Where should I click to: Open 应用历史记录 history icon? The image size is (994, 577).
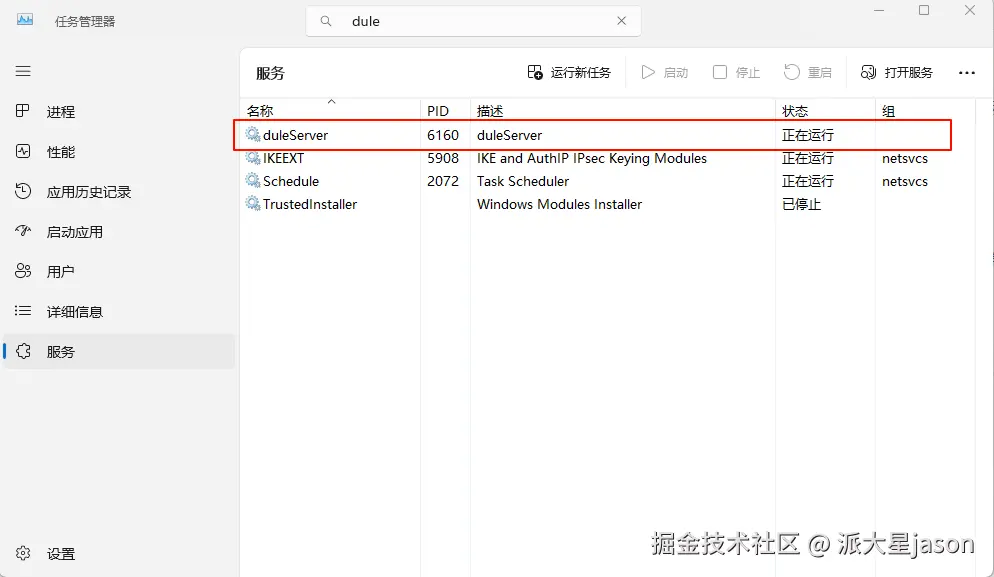coord(23,191)
